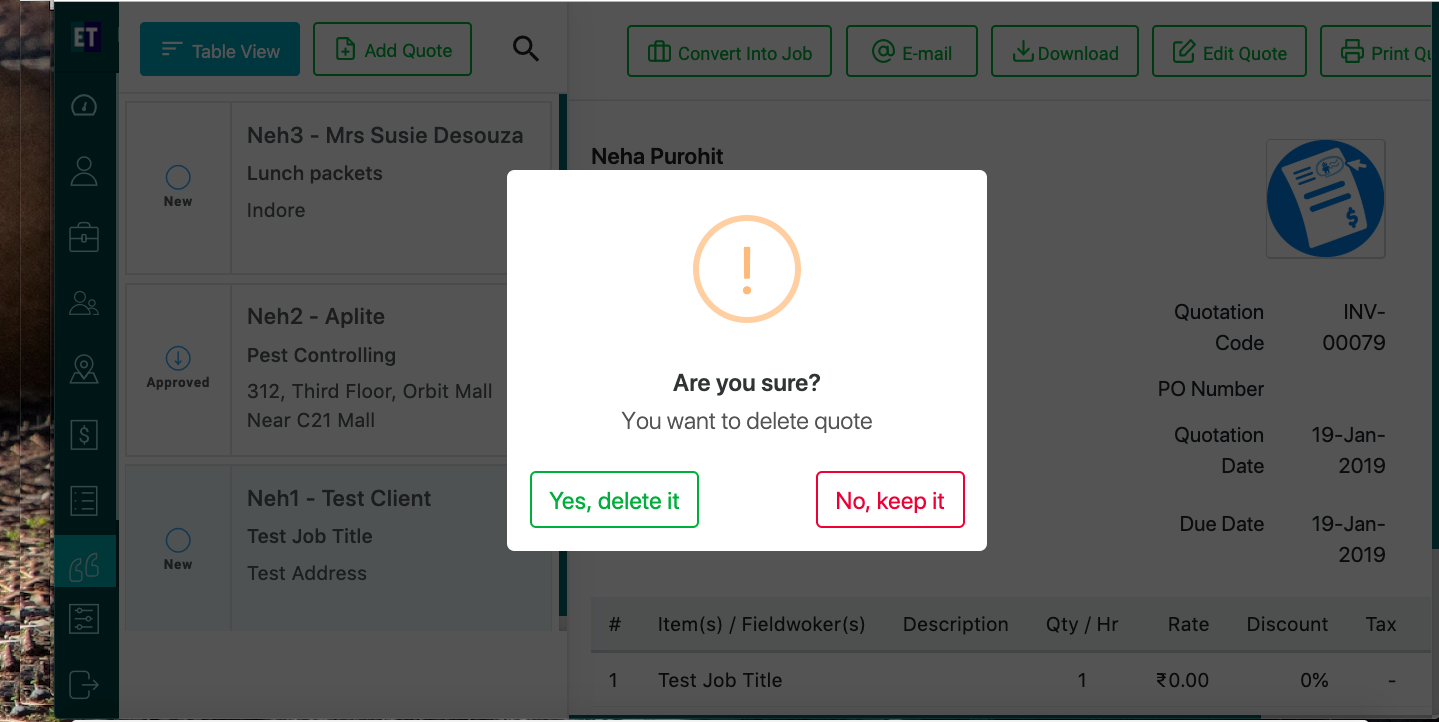Open the checklist icon in sidebar
Screen dimensions: 1439x722
[84, 500]
